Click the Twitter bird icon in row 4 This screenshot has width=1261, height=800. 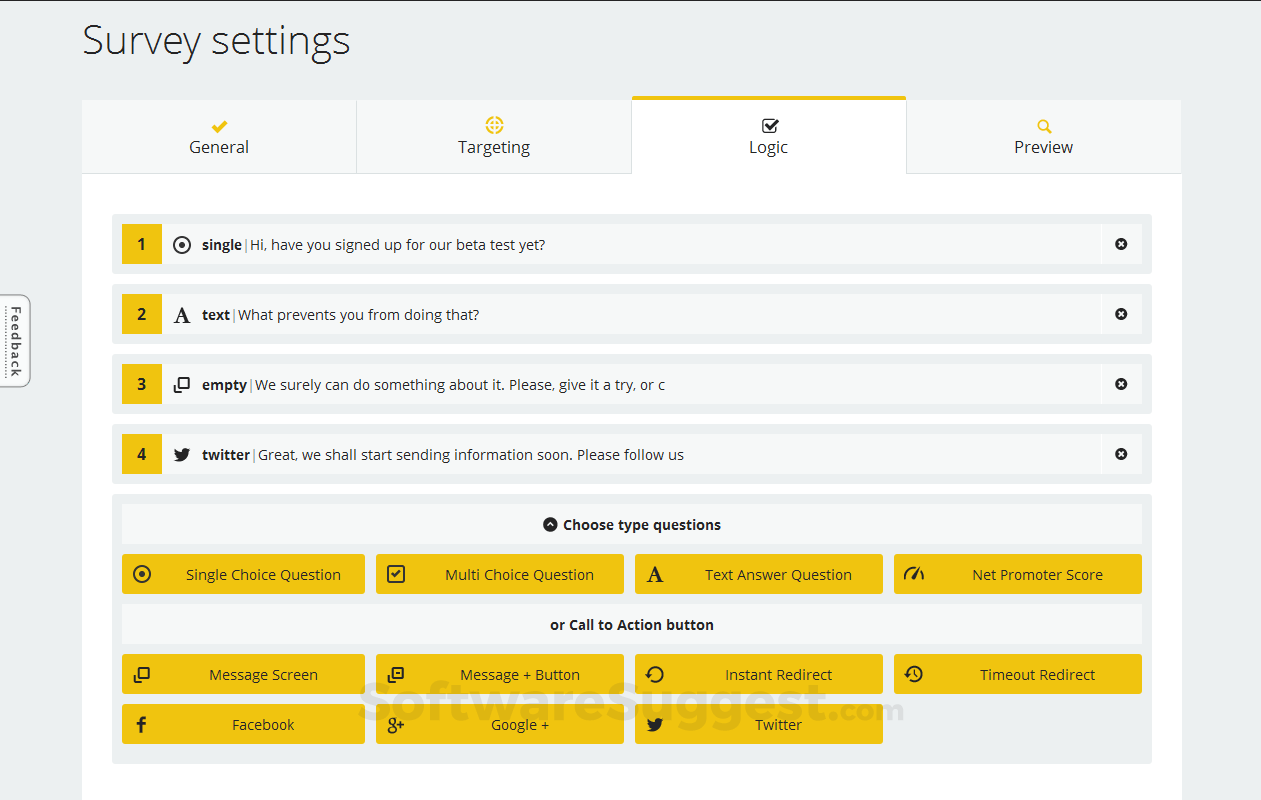[x=182, y=455]
